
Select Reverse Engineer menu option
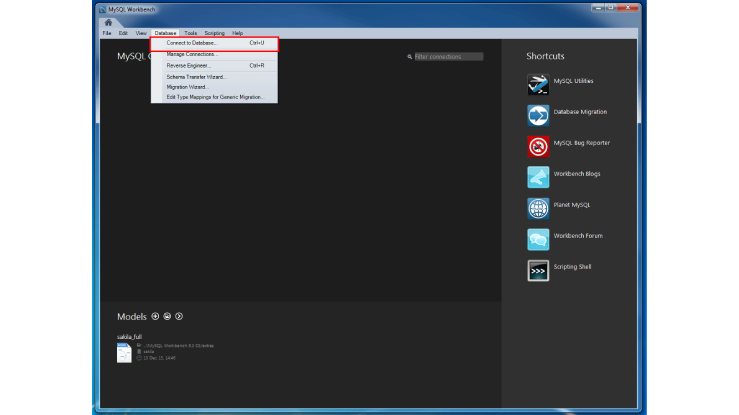(x=188, y=65)
